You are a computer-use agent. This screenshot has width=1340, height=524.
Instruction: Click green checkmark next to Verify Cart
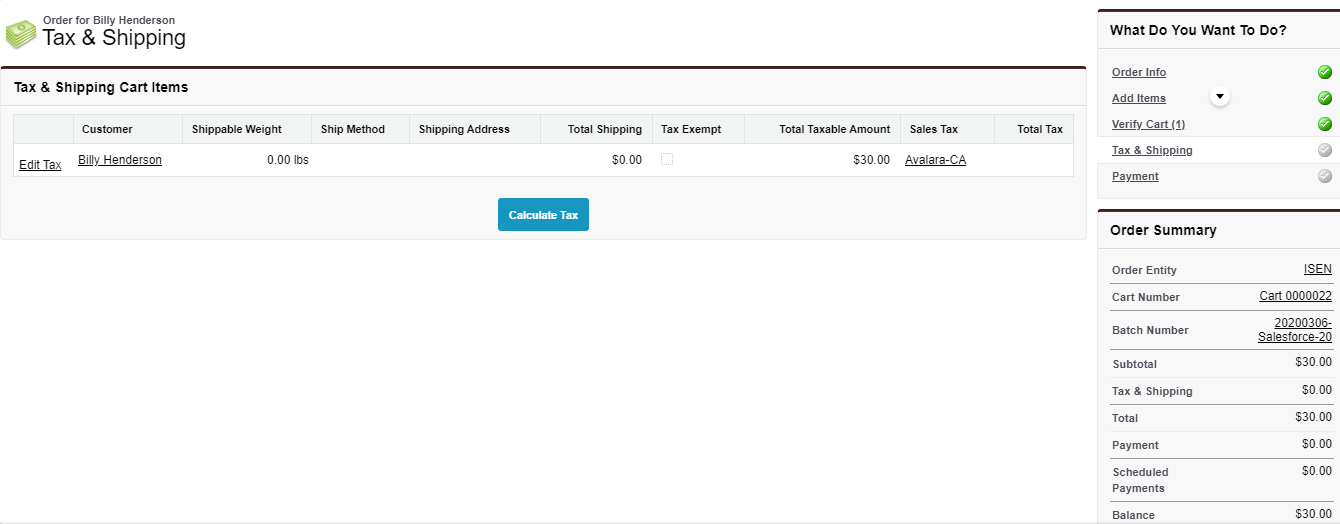1324,124
